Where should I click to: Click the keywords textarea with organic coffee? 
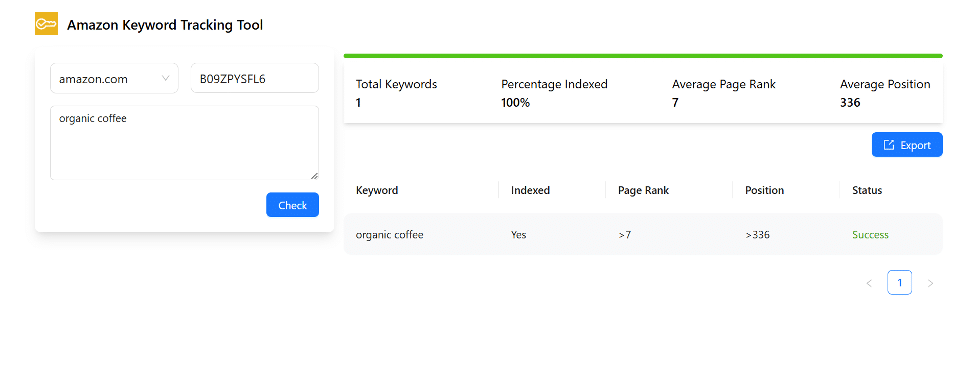click(x=184, y=143)
